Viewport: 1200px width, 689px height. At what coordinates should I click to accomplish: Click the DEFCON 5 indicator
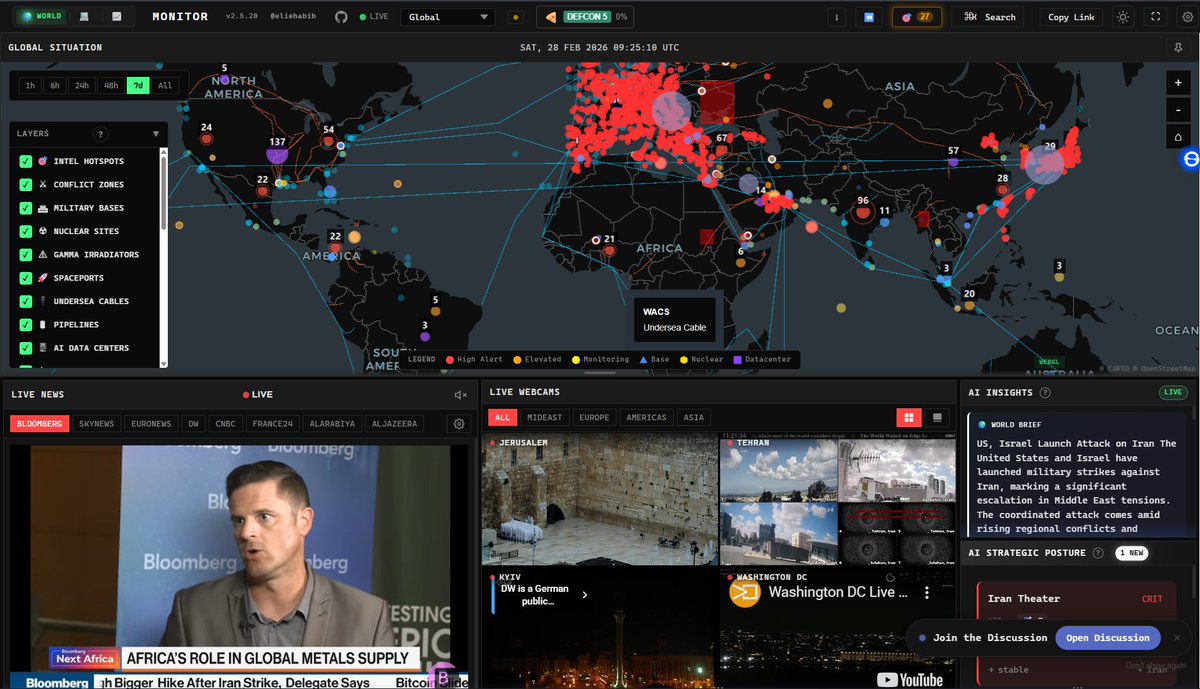pos(587,17)
